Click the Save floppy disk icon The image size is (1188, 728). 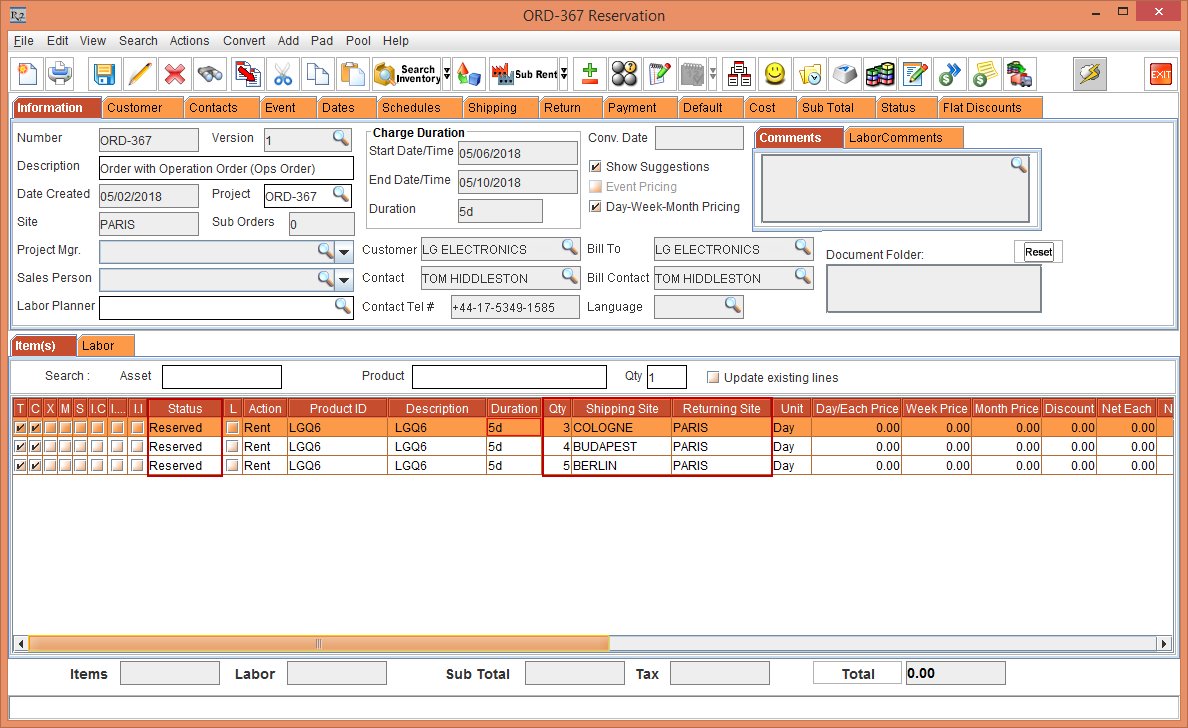coord(104,74)
